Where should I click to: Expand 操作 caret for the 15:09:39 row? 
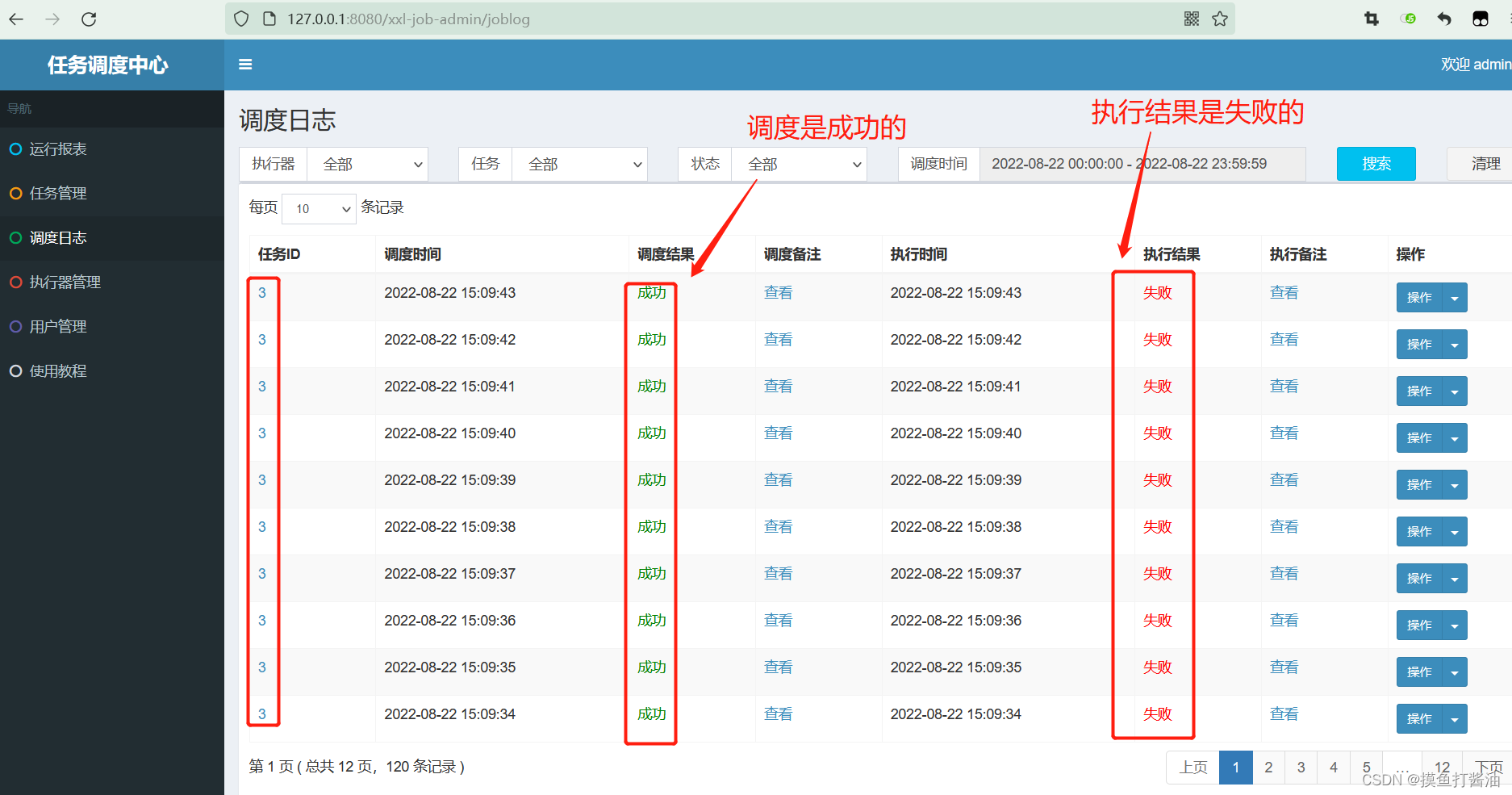[x=1455, y=485]
